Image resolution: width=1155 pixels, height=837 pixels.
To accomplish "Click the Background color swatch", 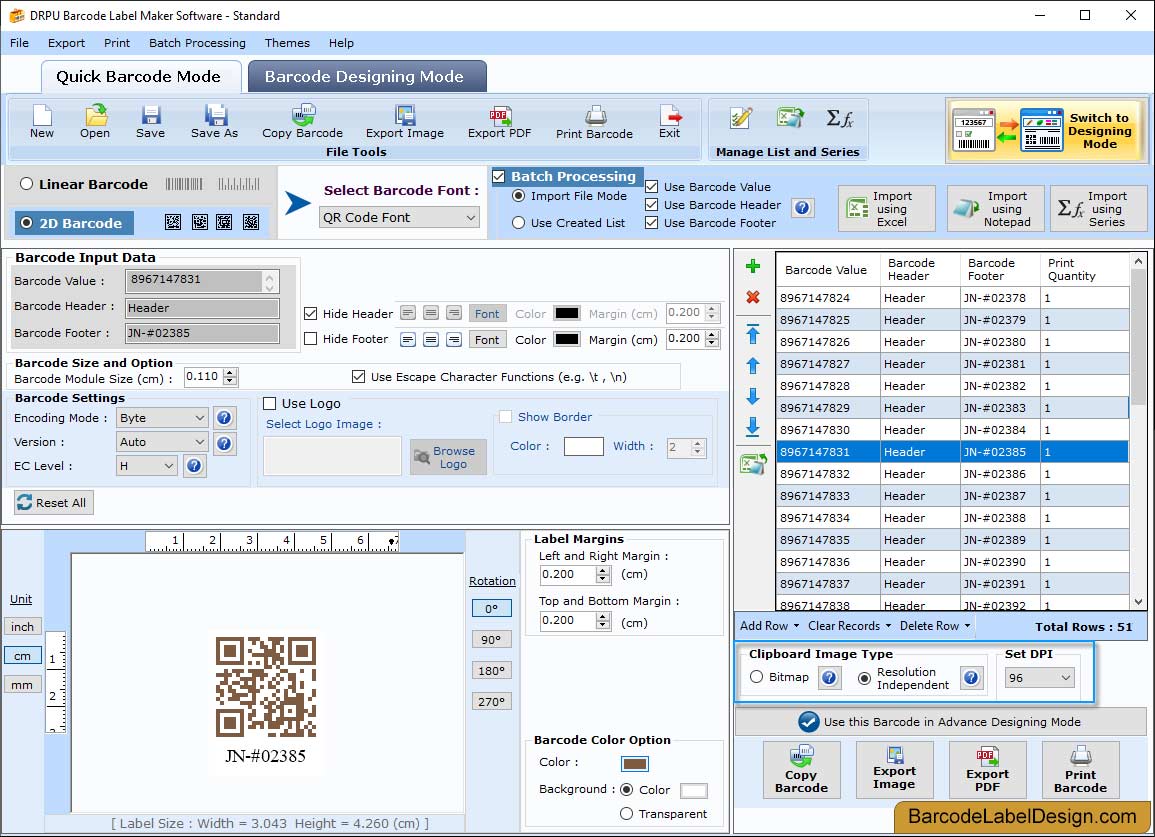I will pyautogui.click(x=693, y=791).
